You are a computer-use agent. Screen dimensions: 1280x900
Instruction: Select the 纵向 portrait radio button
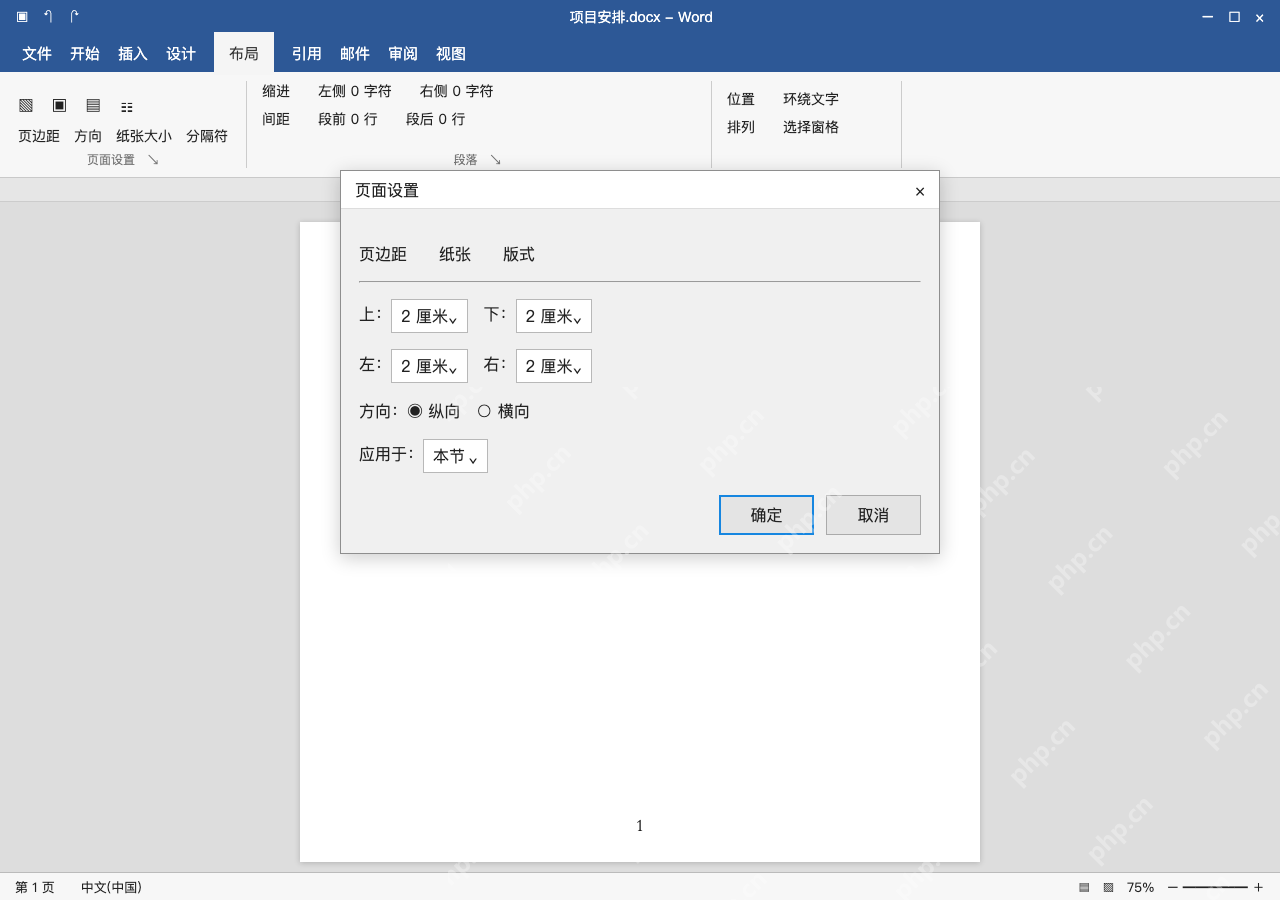[415, 411]
